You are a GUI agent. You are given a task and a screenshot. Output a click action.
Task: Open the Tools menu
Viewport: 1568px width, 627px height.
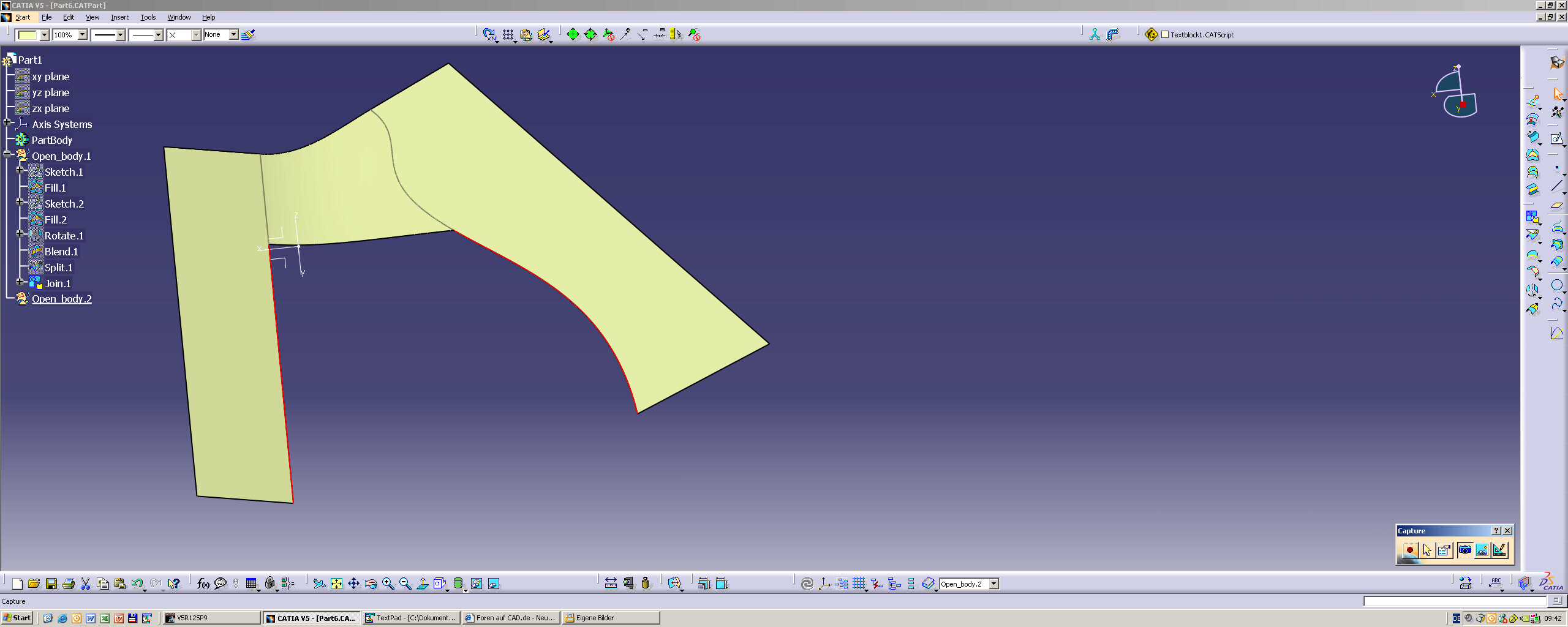coord(148,17)
